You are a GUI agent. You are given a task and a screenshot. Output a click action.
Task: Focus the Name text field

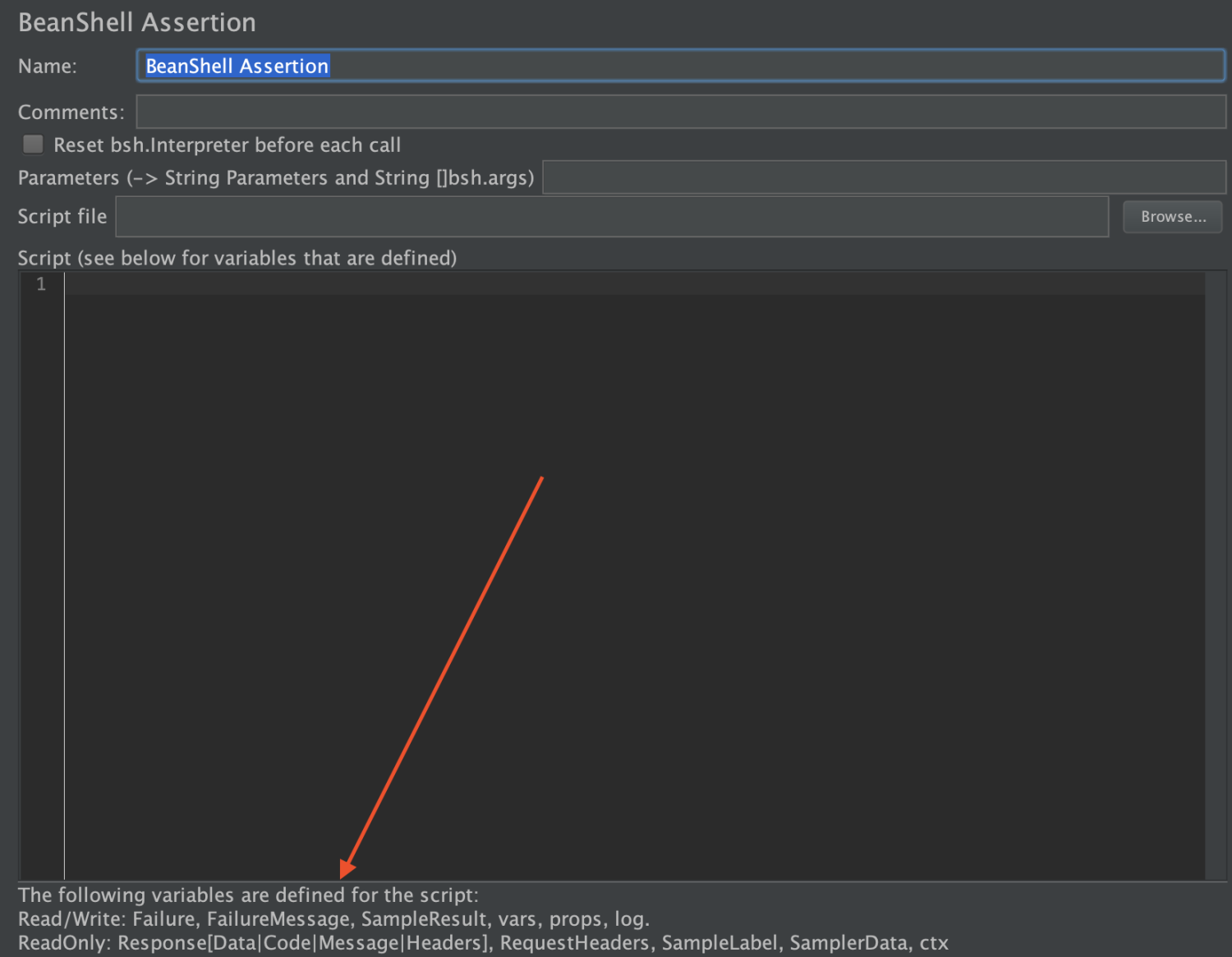point(681,66)
